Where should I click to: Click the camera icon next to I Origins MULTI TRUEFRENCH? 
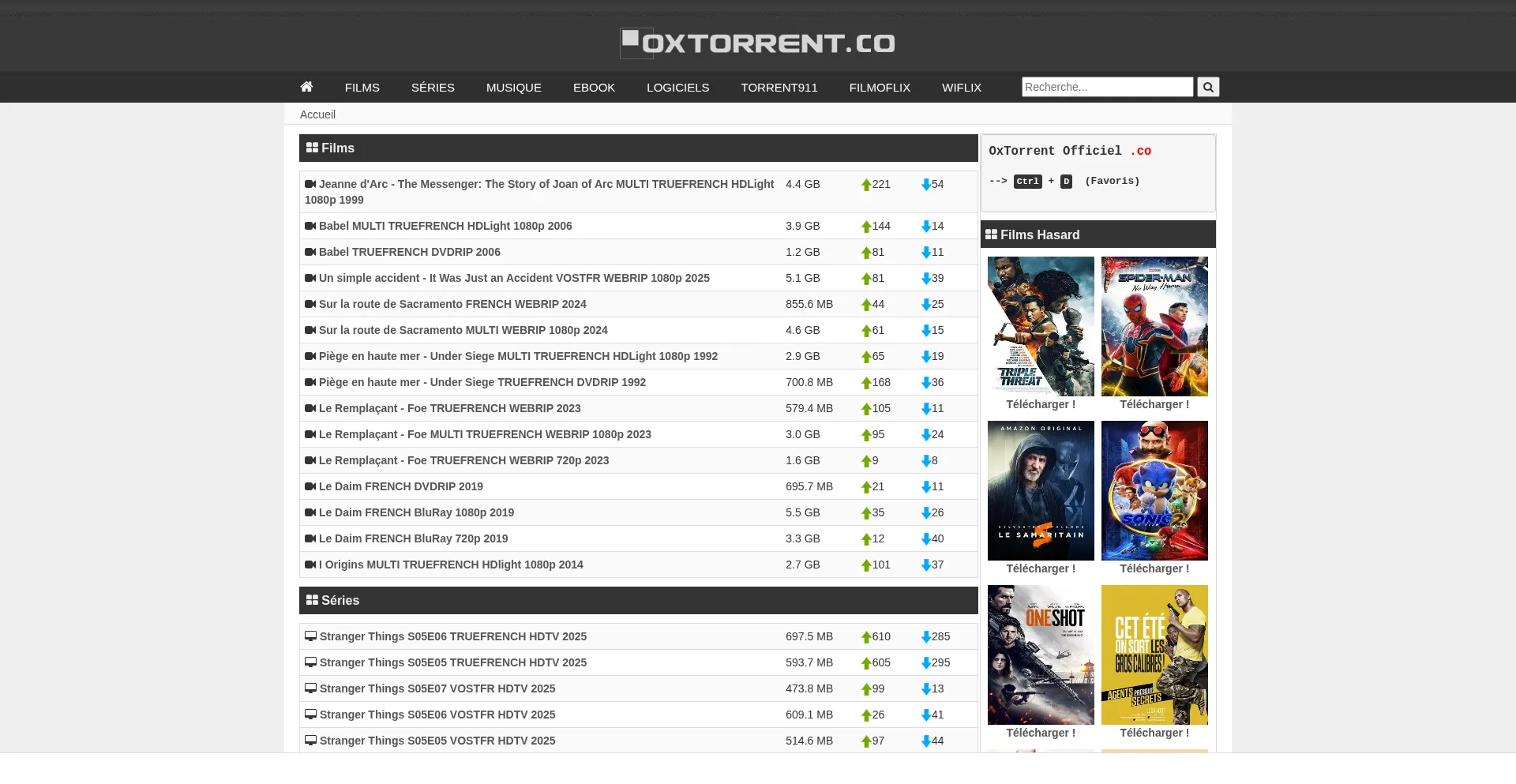(310, 565)
